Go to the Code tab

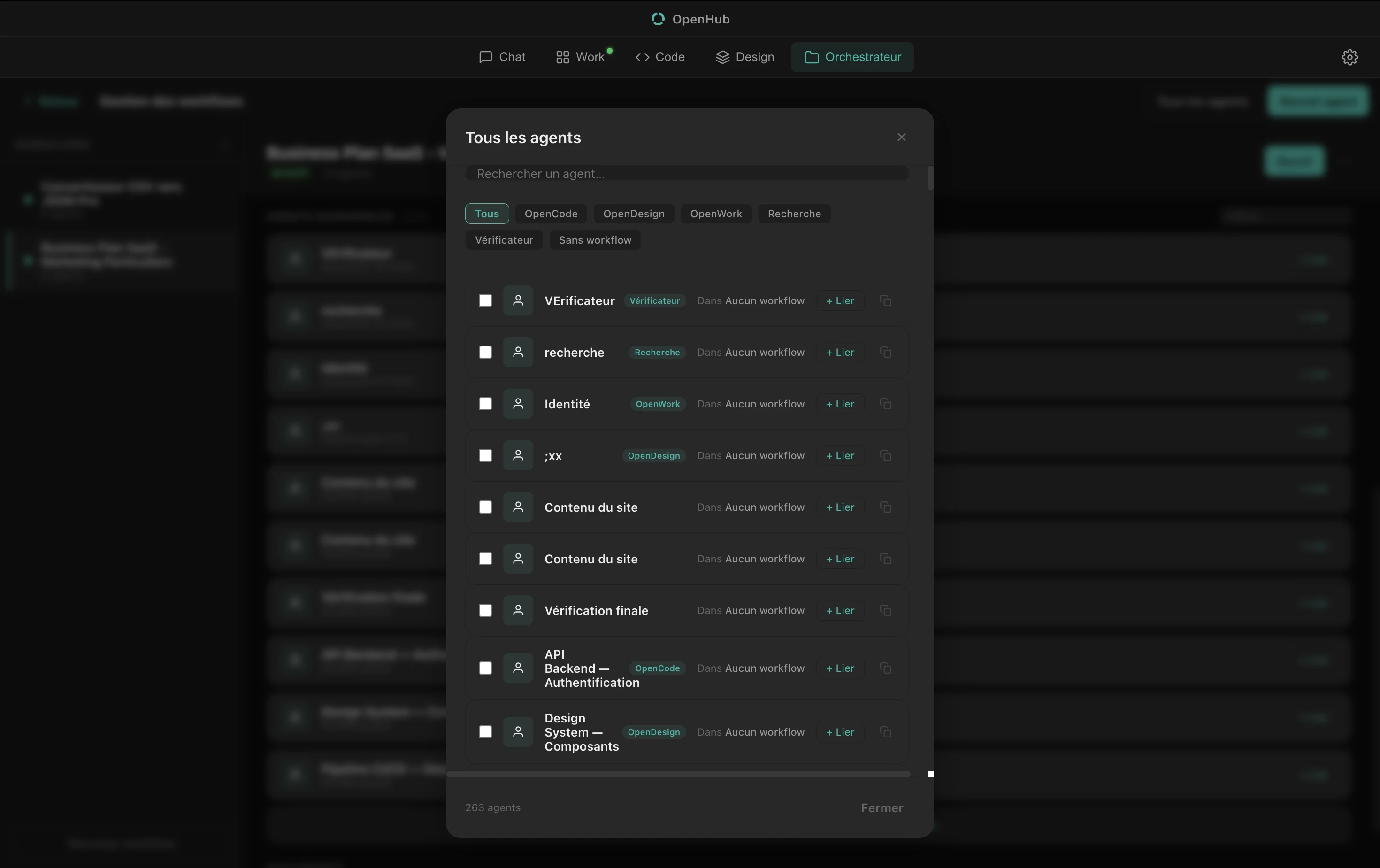[x=660, y=57]
